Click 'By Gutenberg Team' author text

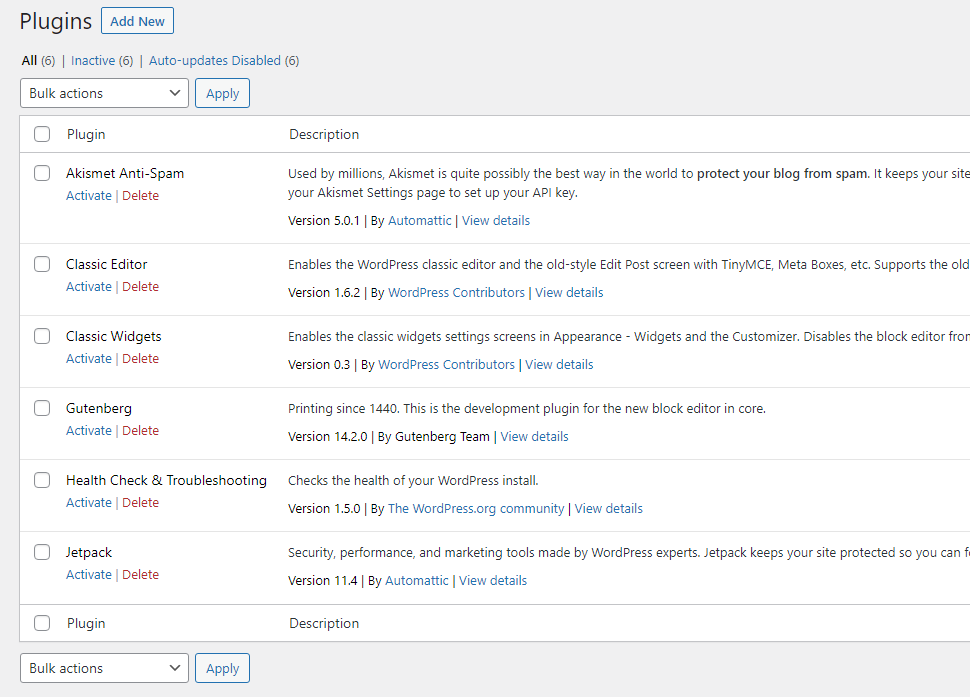433,436
